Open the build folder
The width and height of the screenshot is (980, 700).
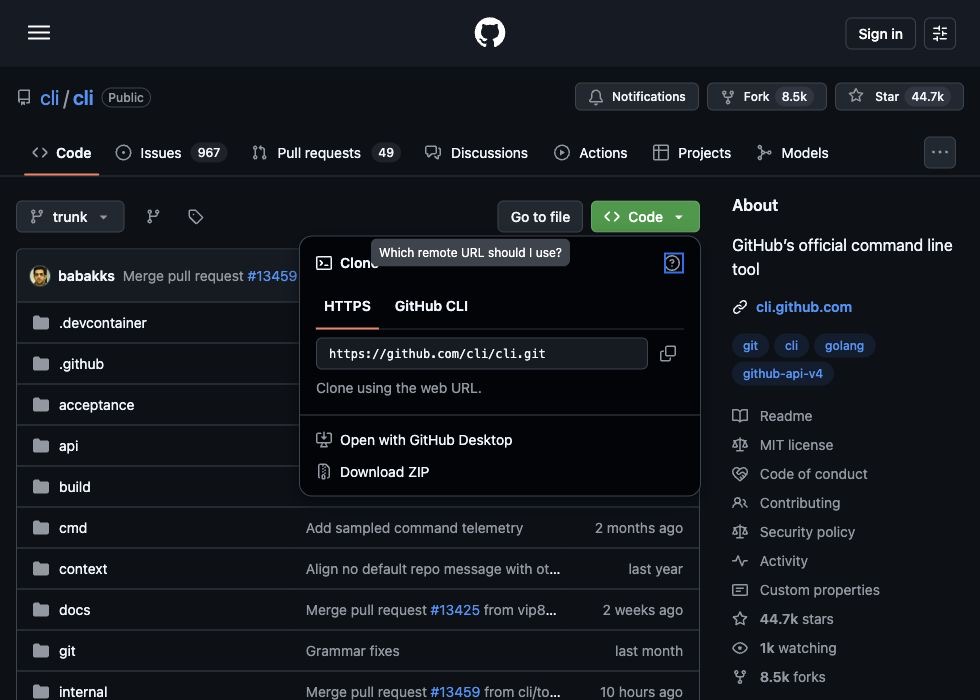click(74, 487)
